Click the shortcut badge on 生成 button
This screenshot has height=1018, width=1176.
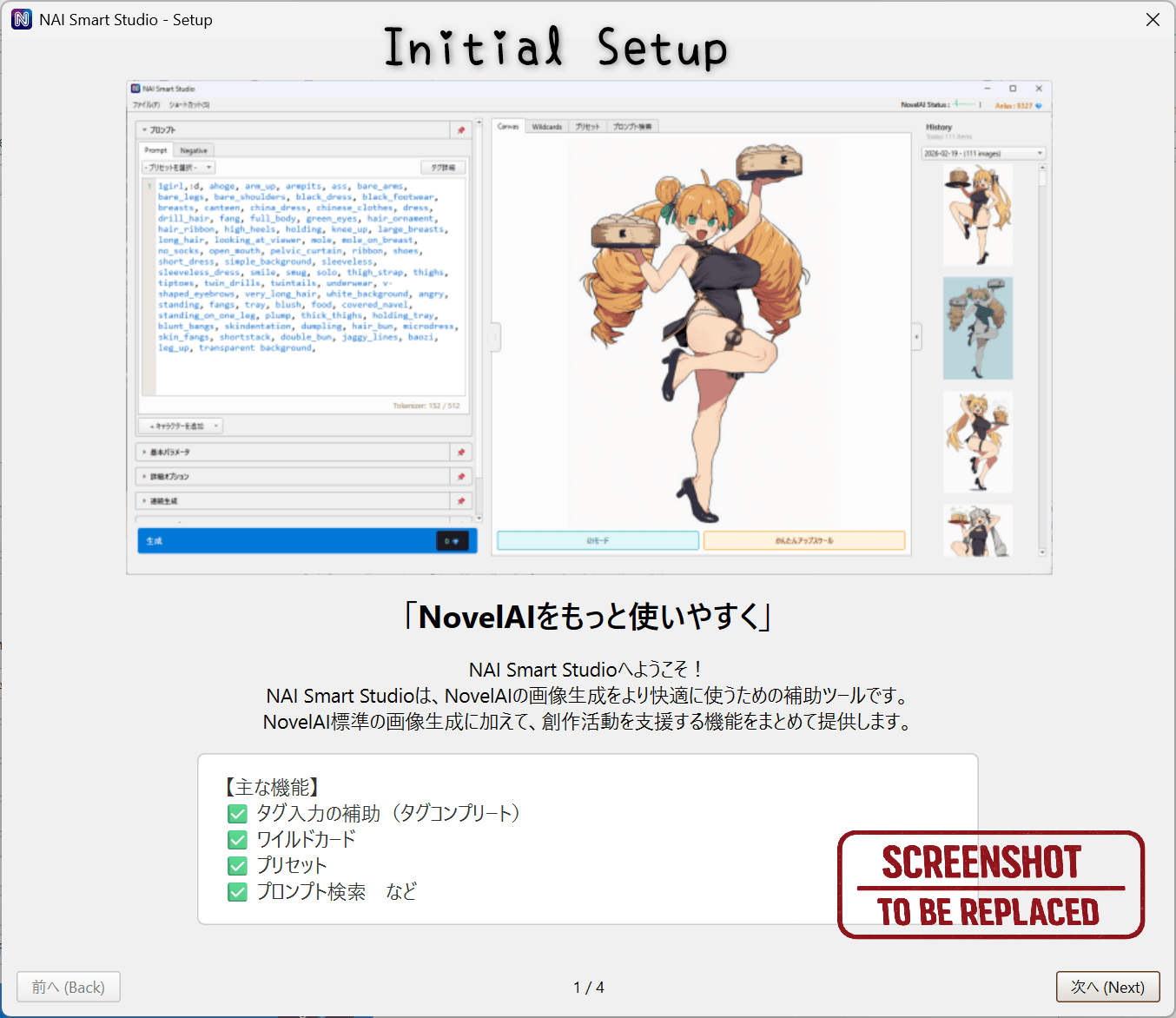452,540
